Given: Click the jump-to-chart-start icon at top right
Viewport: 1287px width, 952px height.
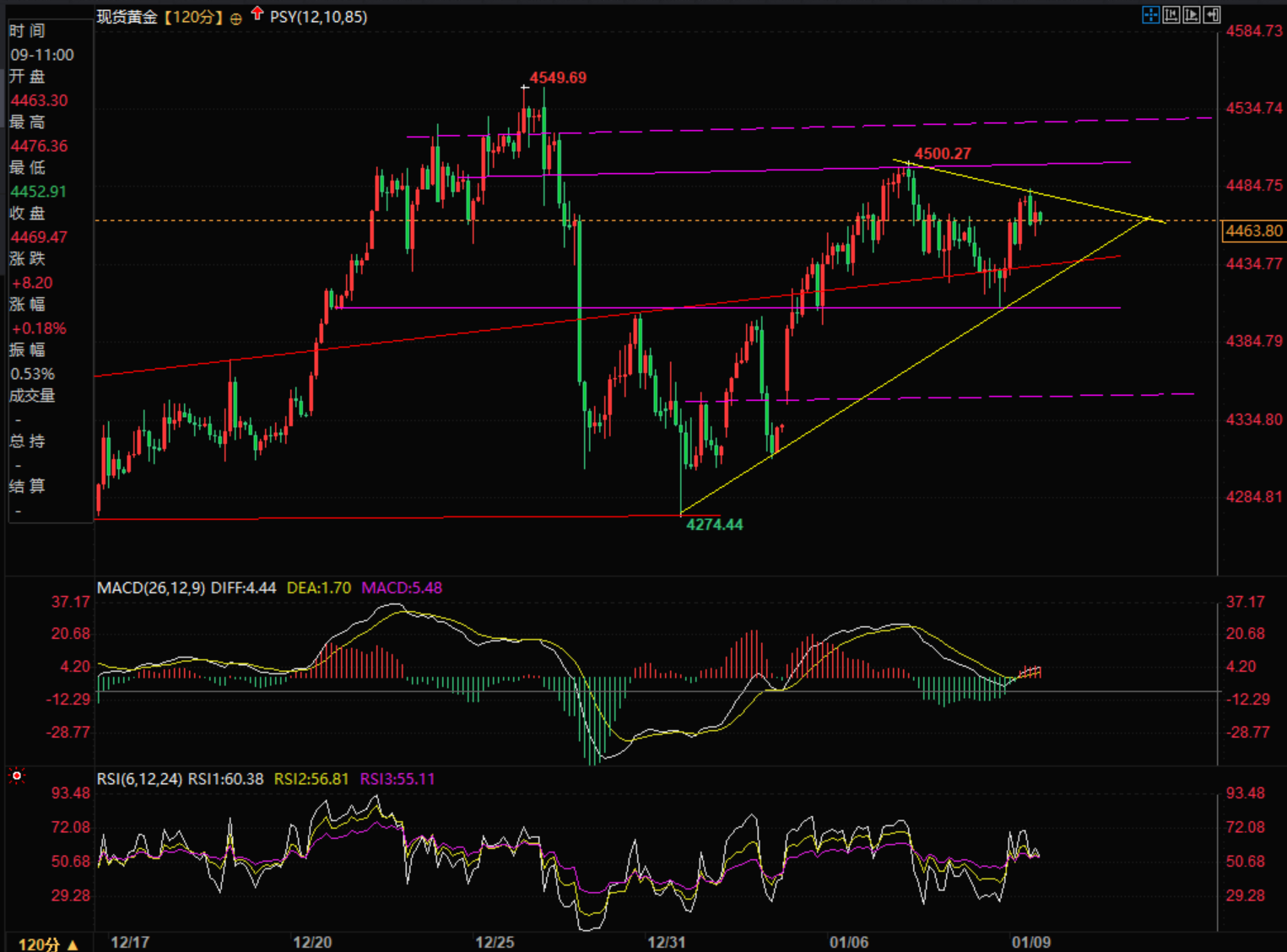Looking at the screenshot, I should click(x=1171, y=15).
